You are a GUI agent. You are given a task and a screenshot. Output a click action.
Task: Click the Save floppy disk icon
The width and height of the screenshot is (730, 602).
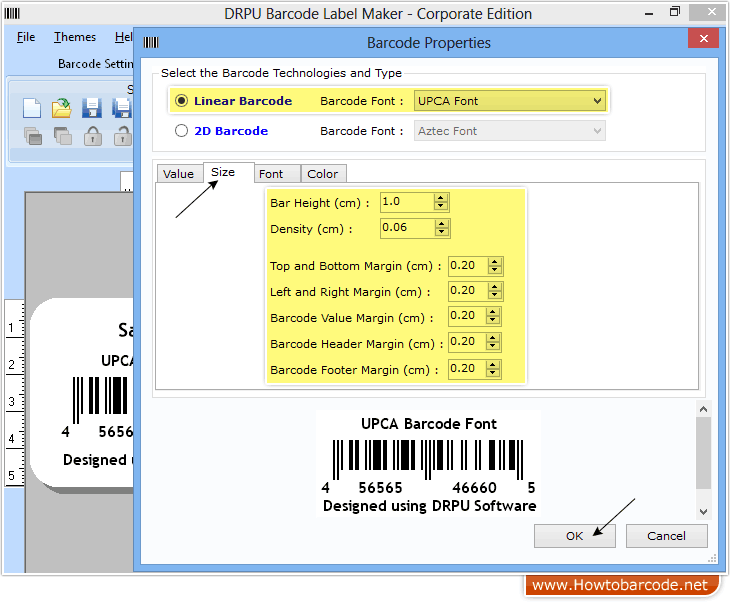pyautogui.click(x=92, y=108)
